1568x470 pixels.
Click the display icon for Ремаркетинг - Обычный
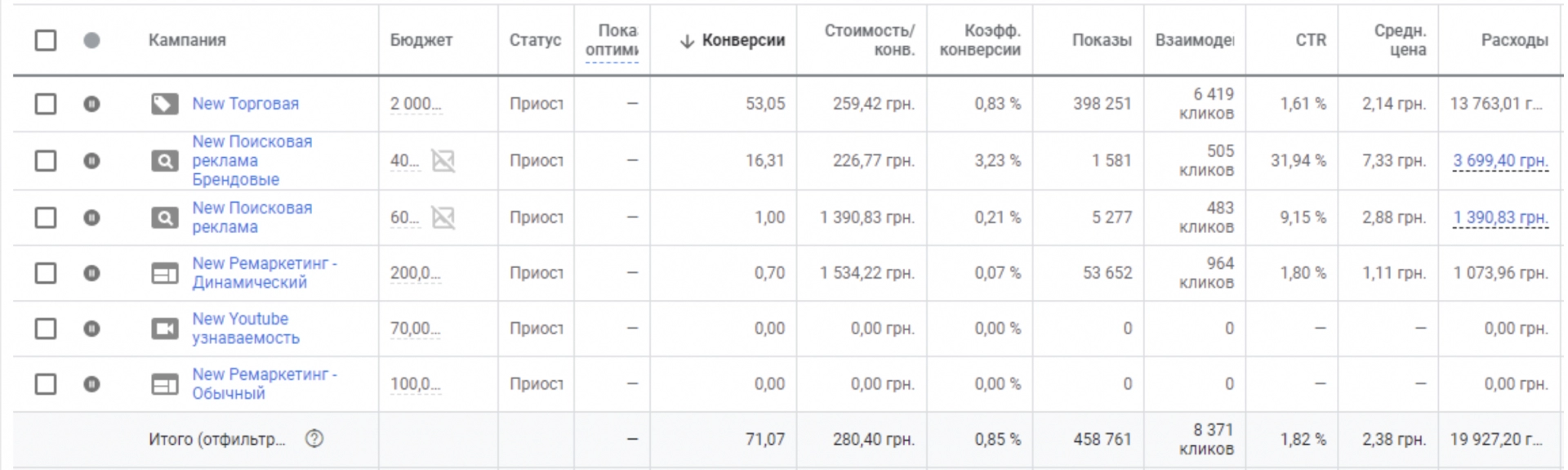click(x=164, y=384)
